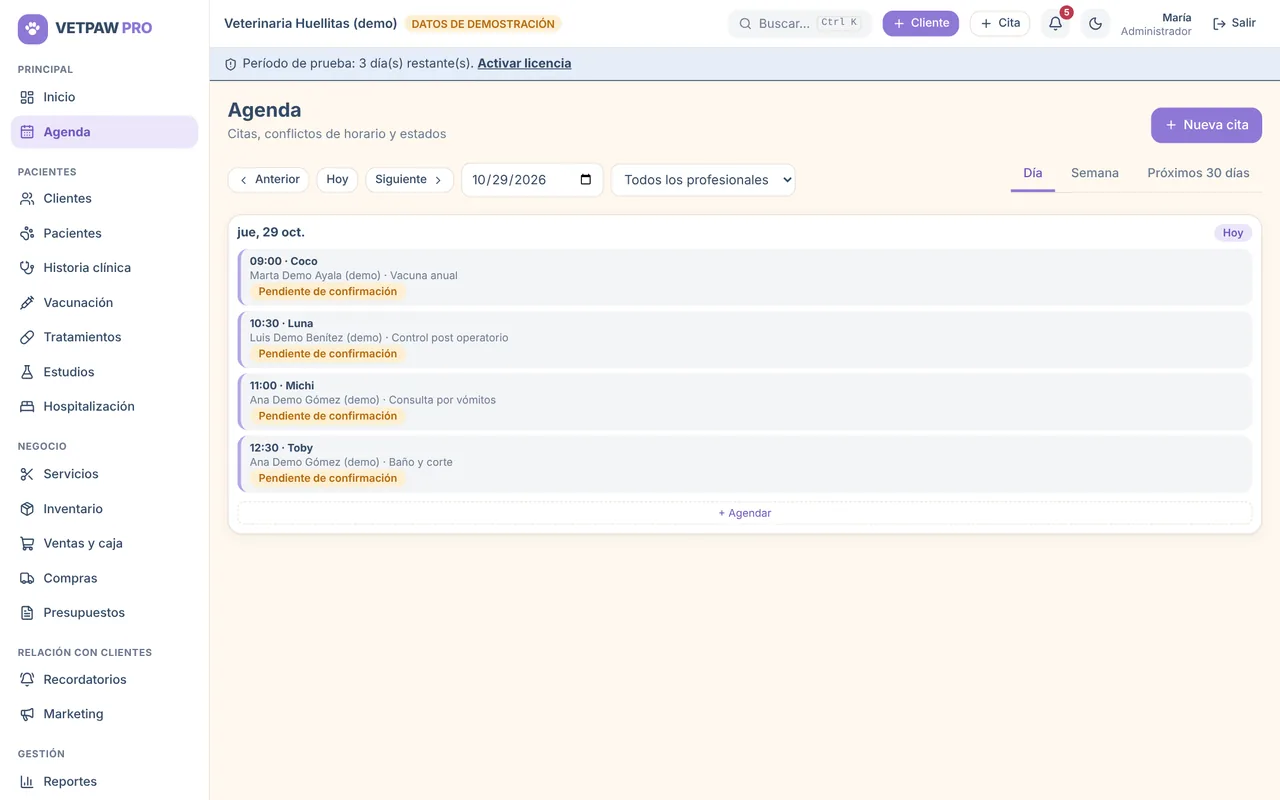Focus the Buscar search field
The image size is (1280, 800).
point(800,23)
